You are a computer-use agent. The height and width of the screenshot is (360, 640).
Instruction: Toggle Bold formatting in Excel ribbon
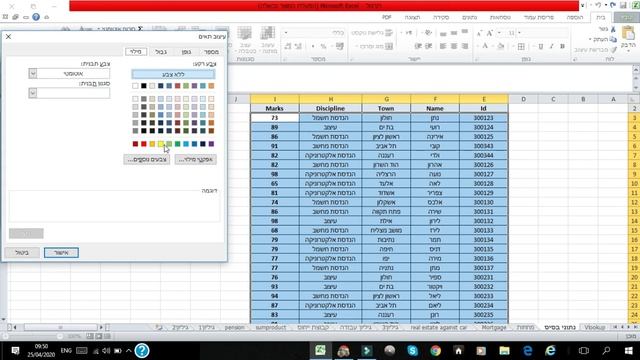[562, 47]
